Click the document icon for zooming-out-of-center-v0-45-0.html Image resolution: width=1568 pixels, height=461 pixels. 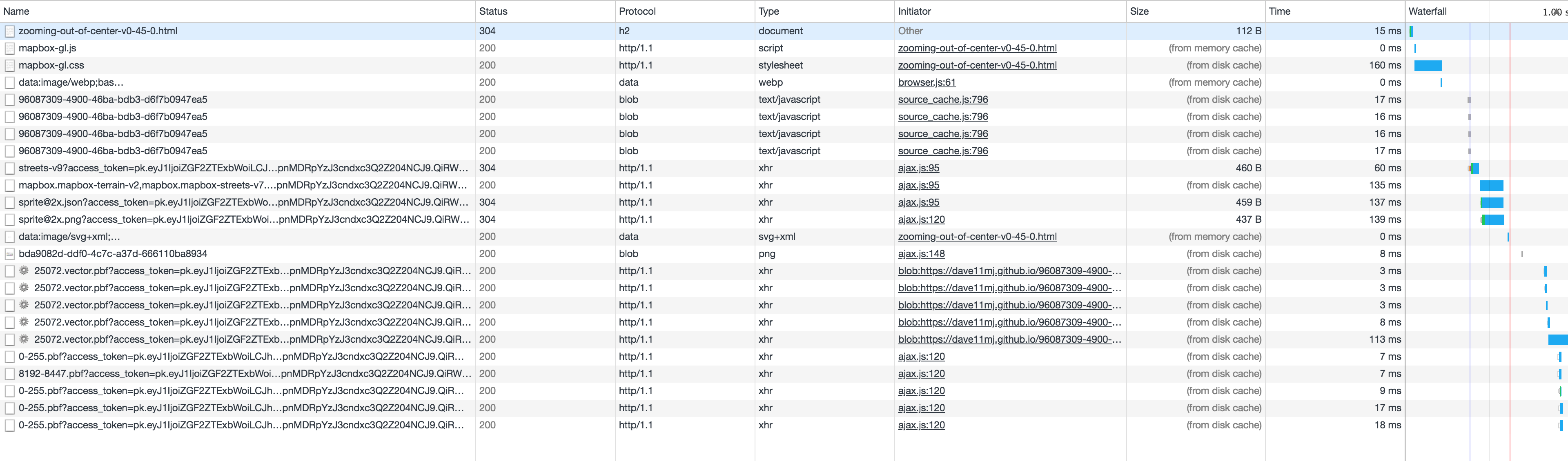coord(10,31)
